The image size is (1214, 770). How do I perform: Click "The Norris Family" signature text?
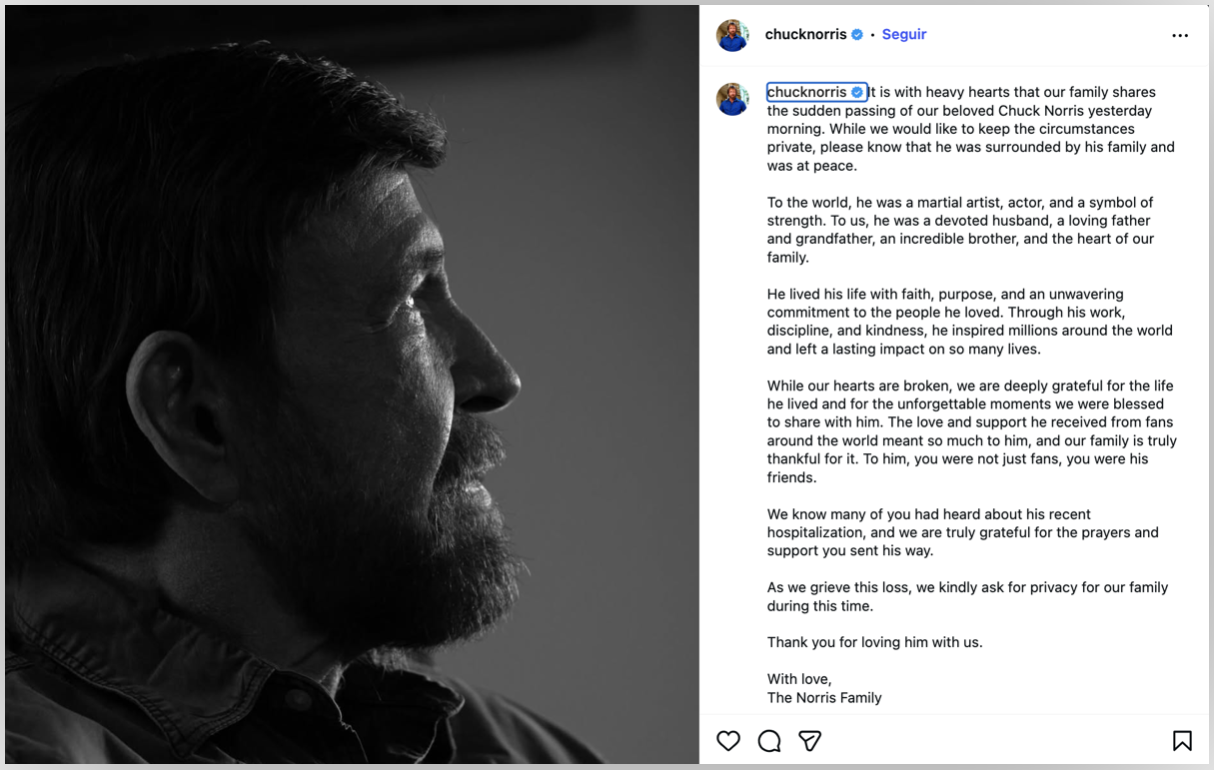pos(824,698)
